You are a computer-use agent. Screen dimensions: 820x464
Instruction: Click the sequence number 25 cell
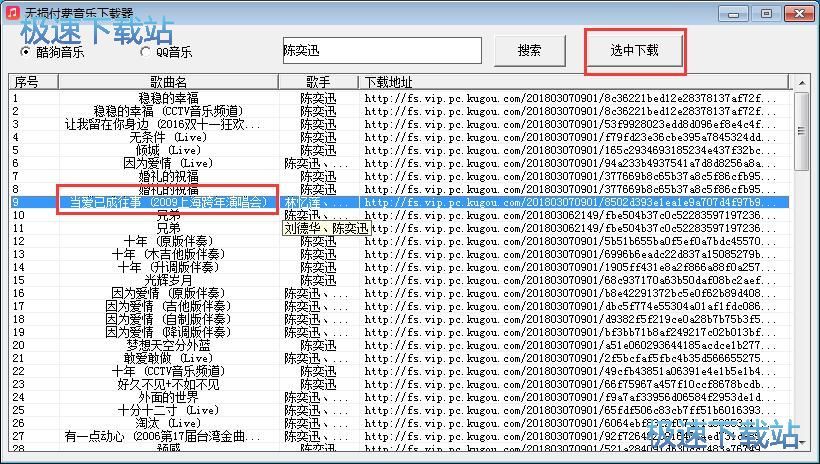pos(19,410)
